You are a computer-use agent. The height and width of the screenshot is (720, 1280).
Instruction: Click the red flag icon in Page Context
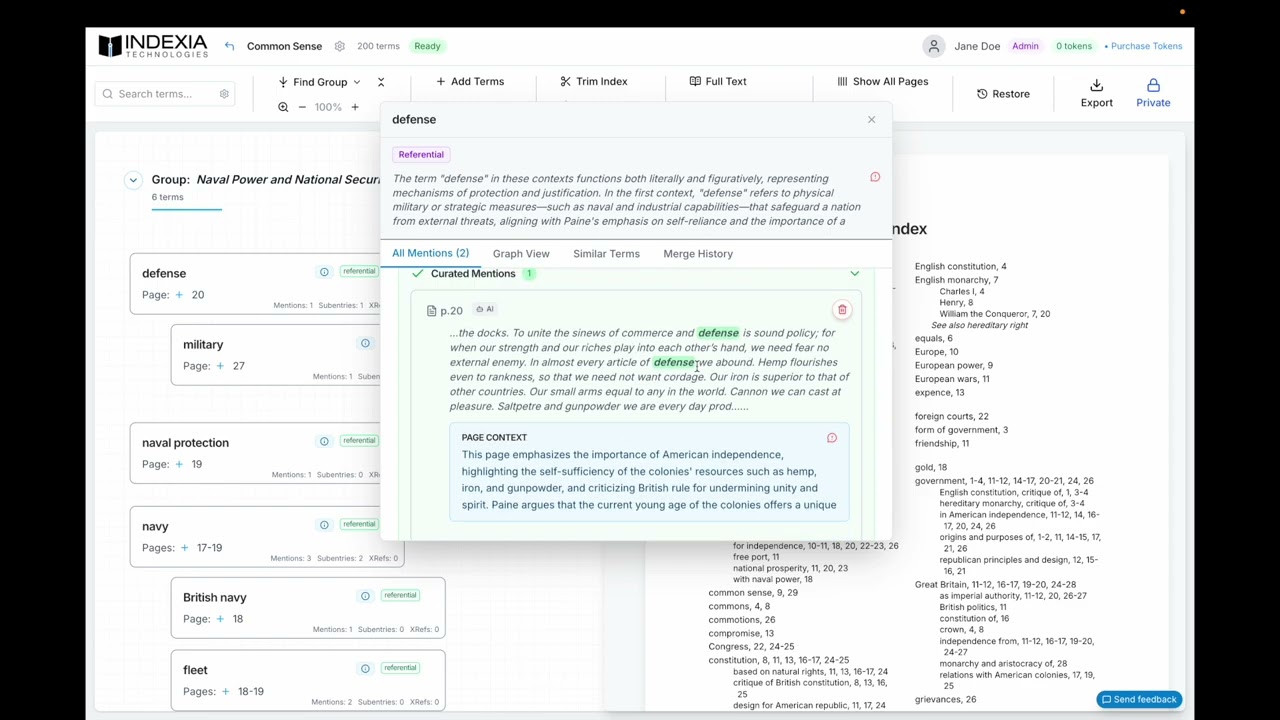[x=832, y=438]
